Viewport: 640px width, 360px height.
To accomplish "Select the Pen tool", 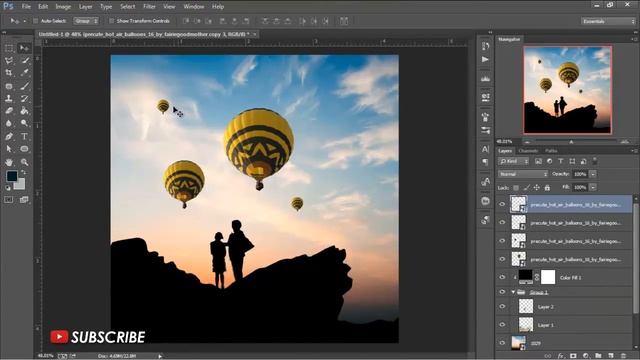I will (9, 136).
